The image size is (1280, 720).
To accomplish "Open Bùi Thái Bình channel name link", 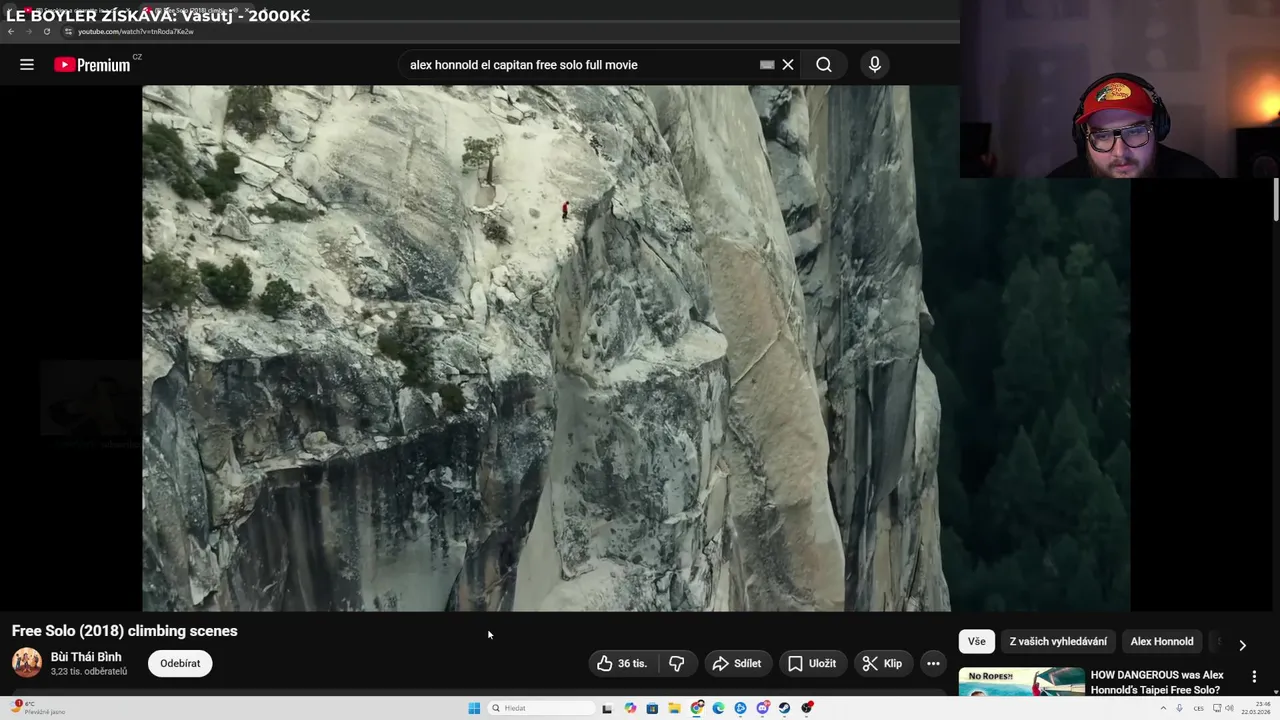I will (x=86, y=657).
